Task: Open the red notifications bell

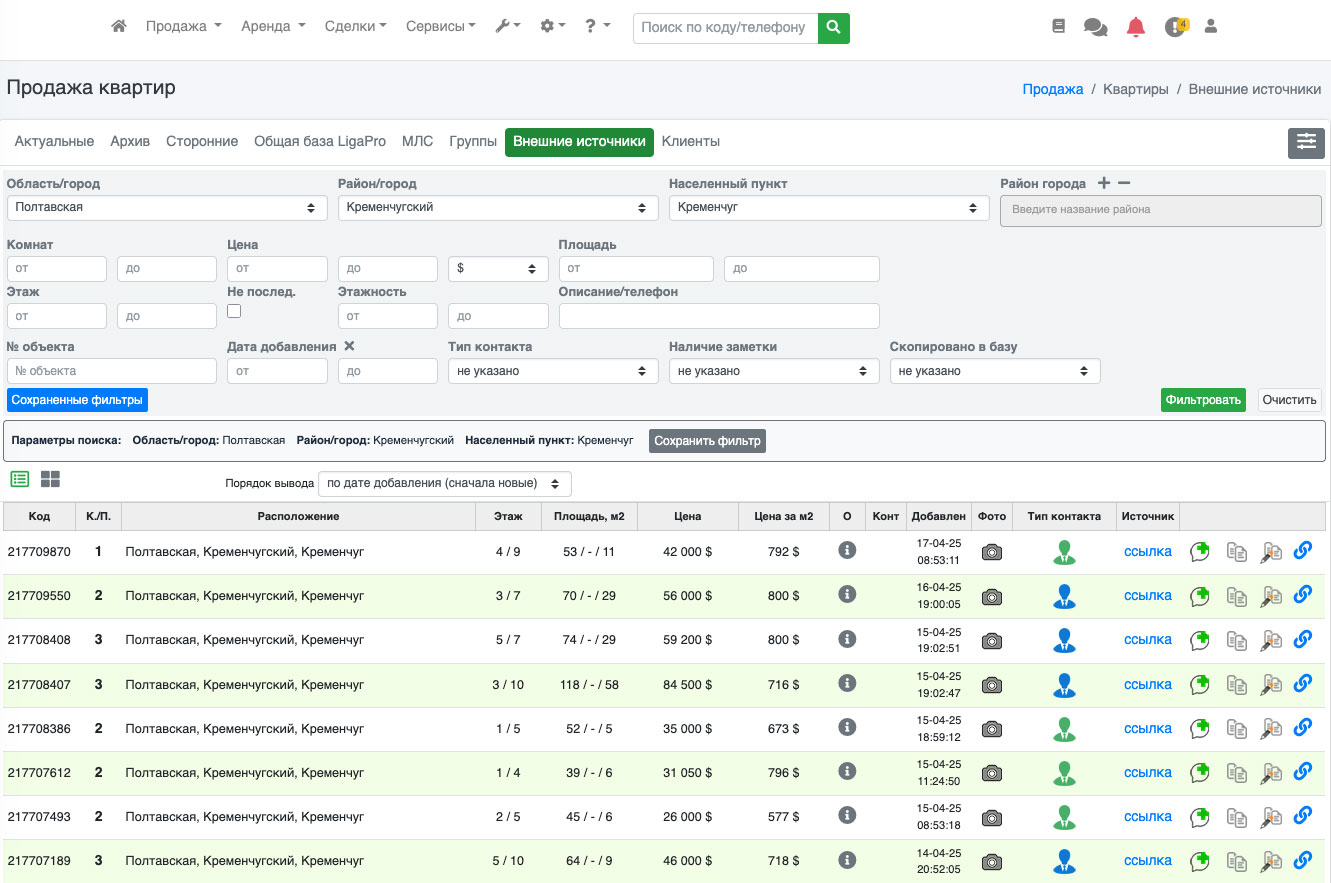Action: pos(1135,28)
